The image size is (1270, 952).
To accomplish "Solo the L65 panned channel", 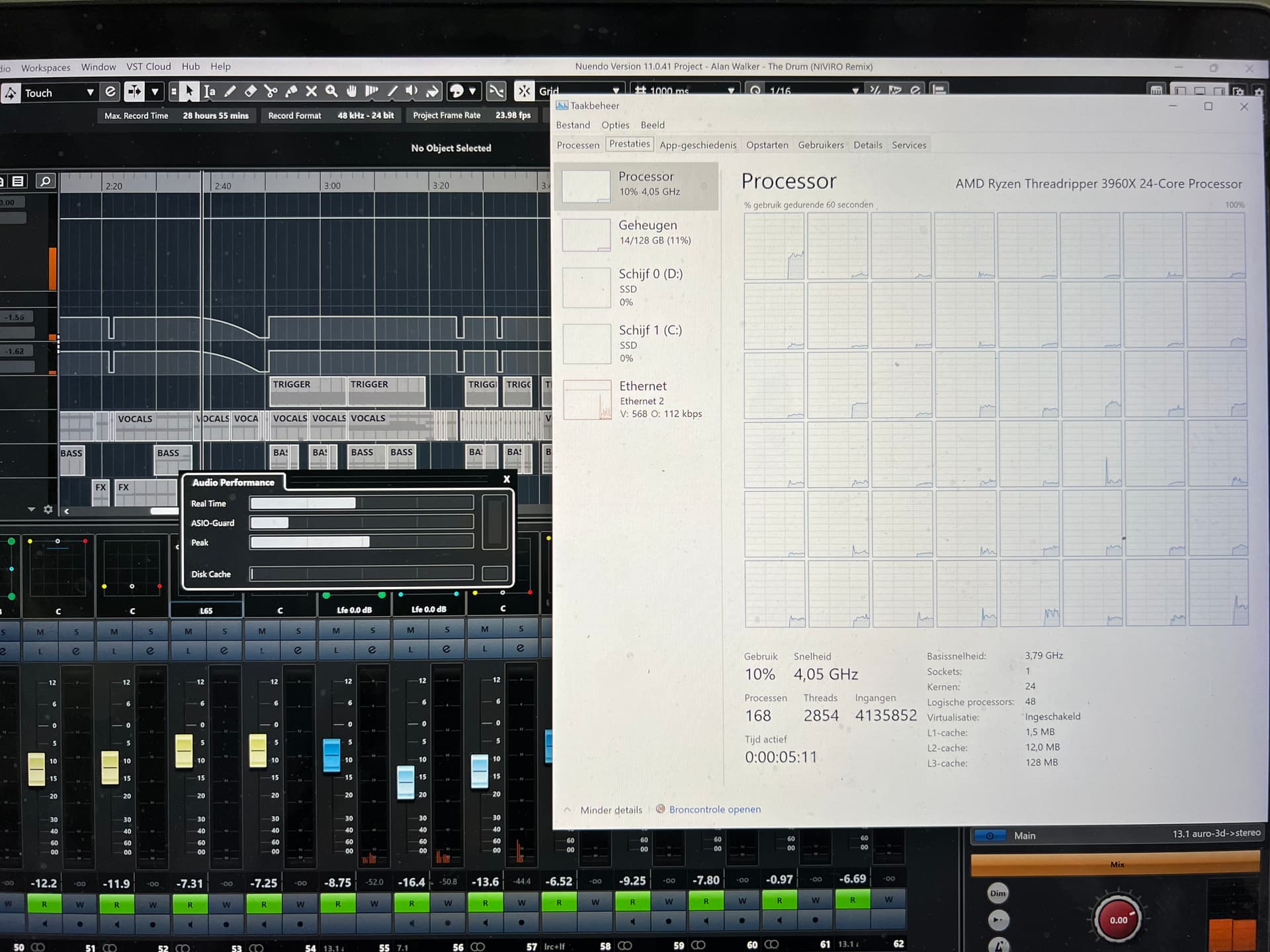I will [224, 631].
